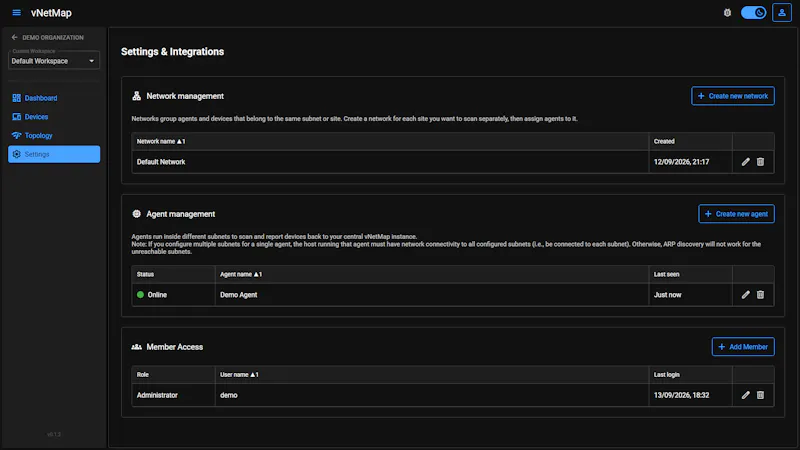
Task: Open the hamburger navigation menu
Action: [x=16, y=13]
